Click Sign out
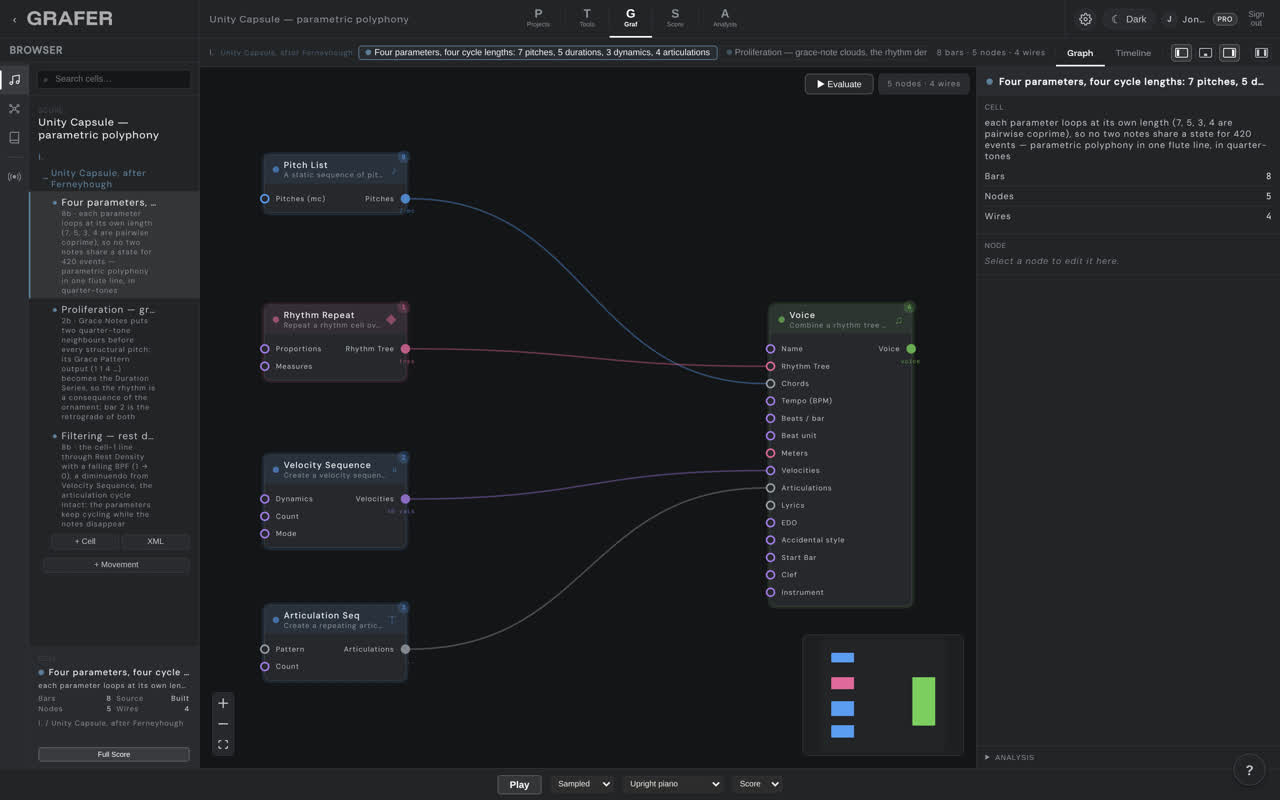Screen dimensions: 1280x800 point(1256,19)
